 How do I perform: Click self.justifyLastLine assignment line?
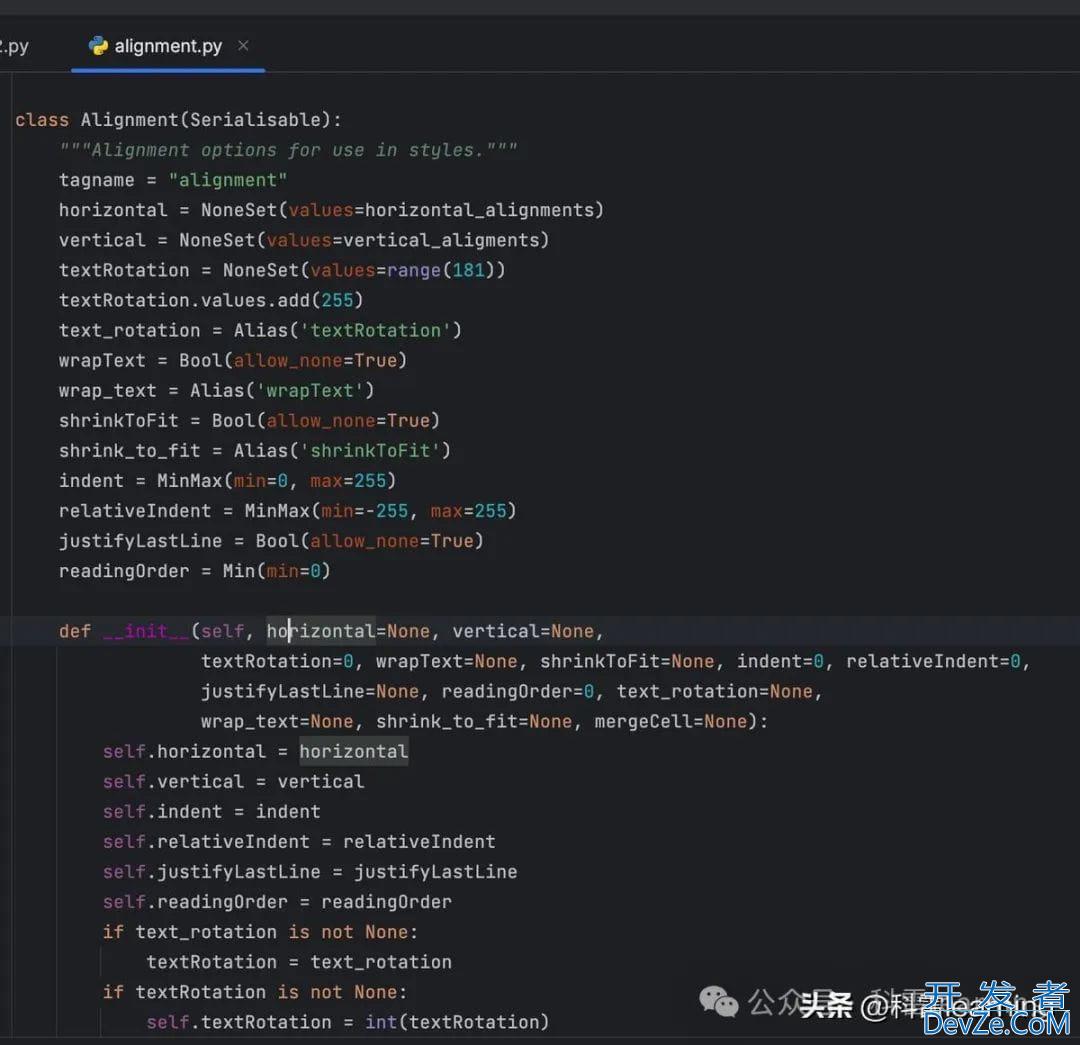pos(310,871)
